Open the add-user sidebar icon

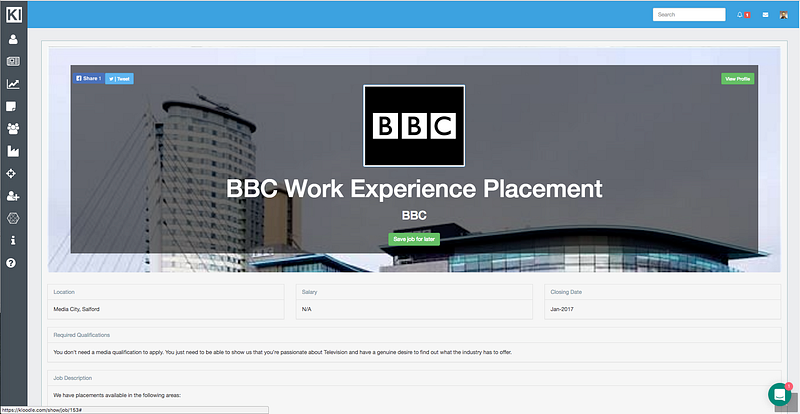[x=13, y=196]
